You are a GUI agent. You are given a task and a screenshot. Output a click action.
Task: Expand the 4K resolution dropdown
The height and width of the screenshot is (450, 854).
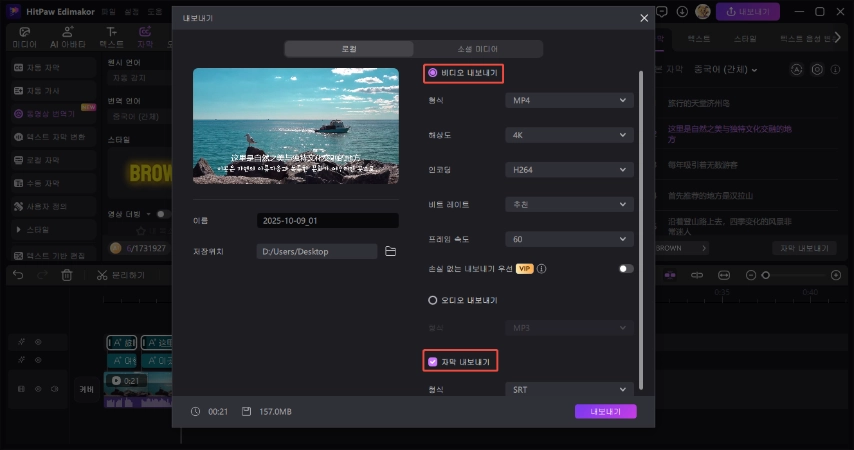tap(569, 135)
